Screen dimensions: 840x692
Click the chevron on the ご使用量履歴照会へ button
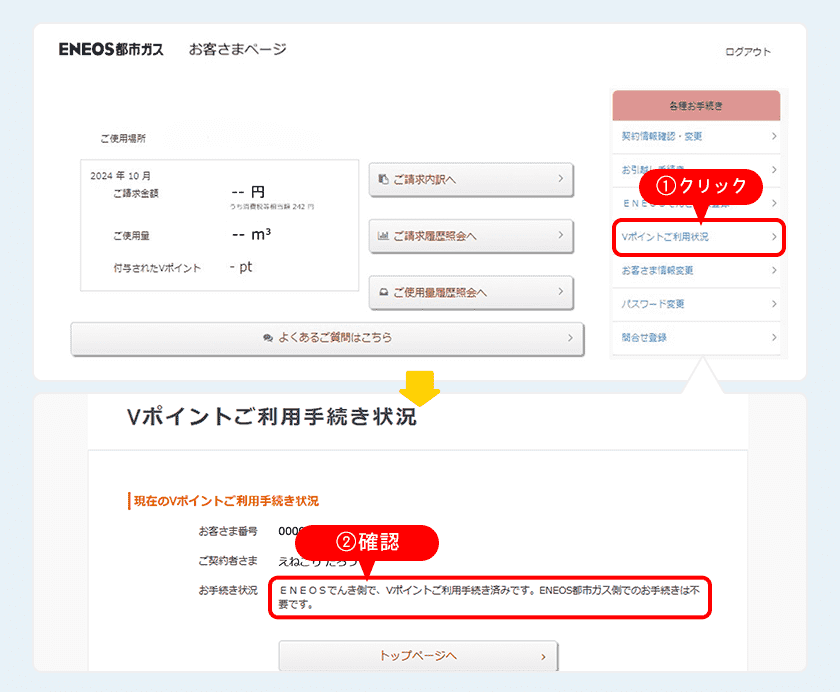point(560,291)
